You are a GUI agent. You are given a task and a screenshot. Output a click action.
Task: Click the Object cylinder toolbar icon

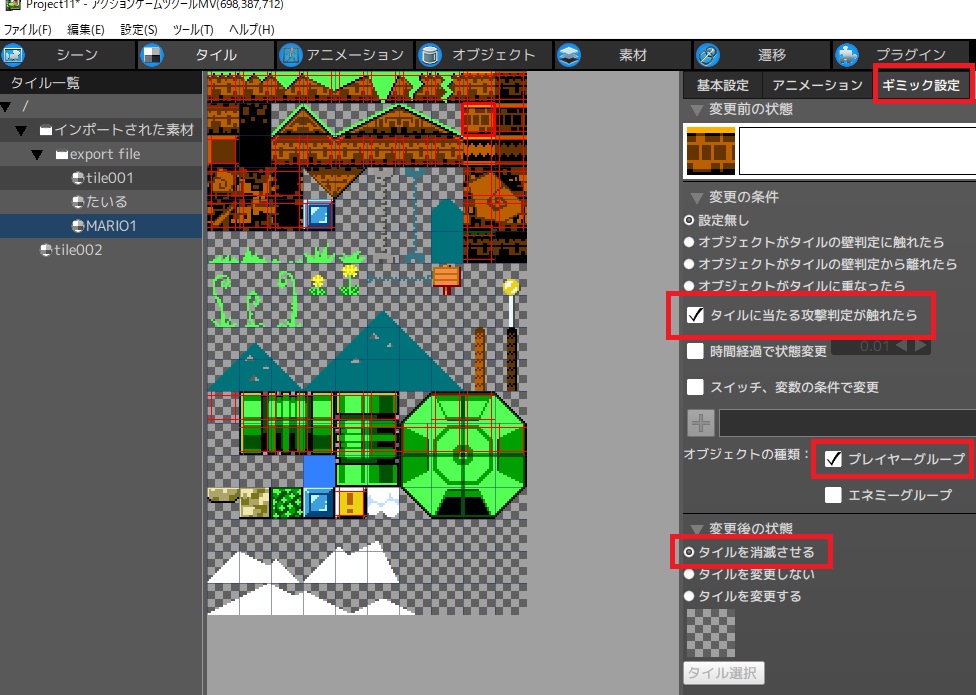429,55
